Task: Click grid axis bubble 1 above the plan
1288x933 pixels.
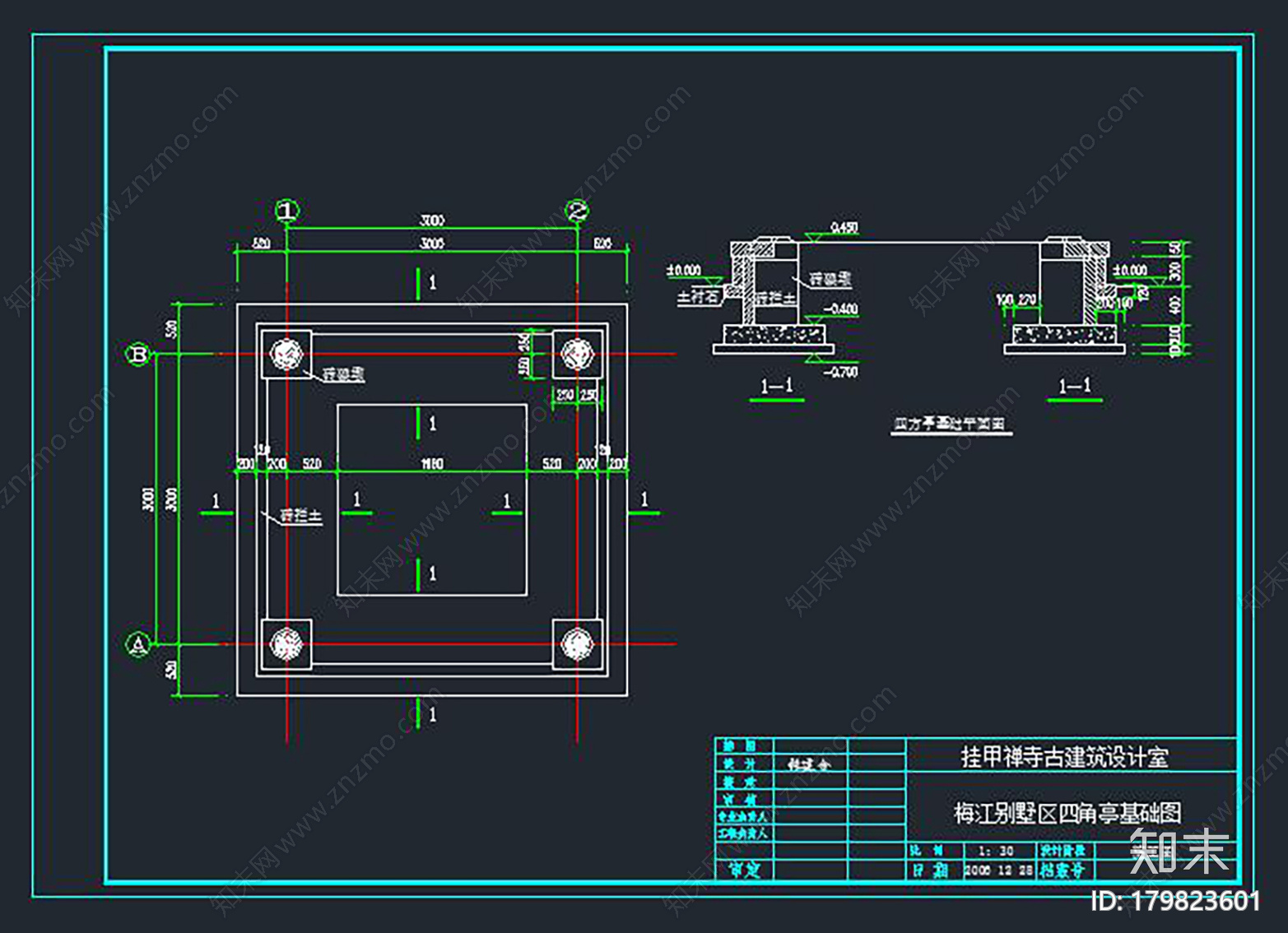Action: coord(286,211)
